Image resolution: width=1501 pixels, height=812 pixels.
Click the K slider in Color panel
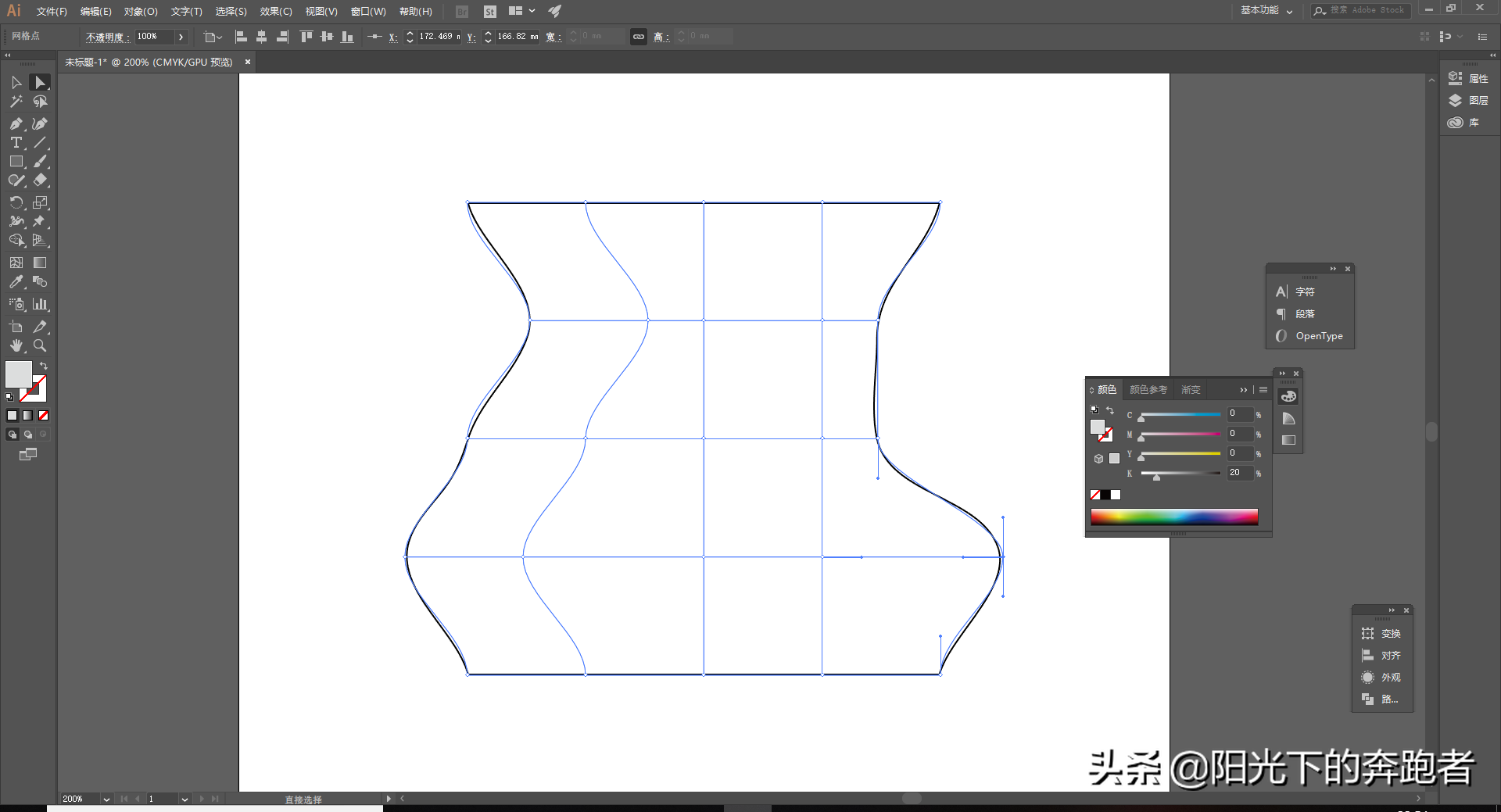coord(1180,474)
